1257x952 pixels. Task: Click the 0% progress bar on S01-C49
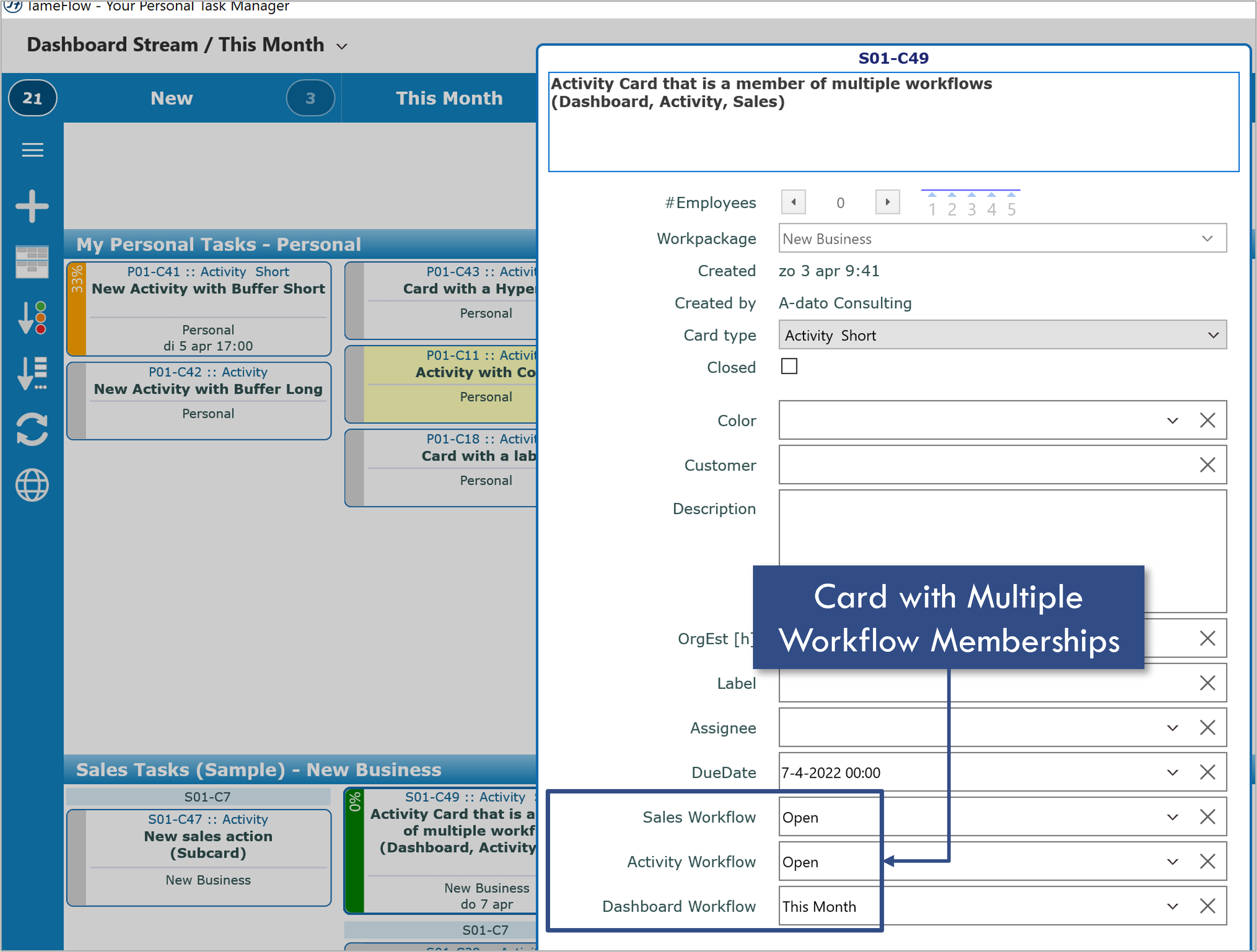355,850
